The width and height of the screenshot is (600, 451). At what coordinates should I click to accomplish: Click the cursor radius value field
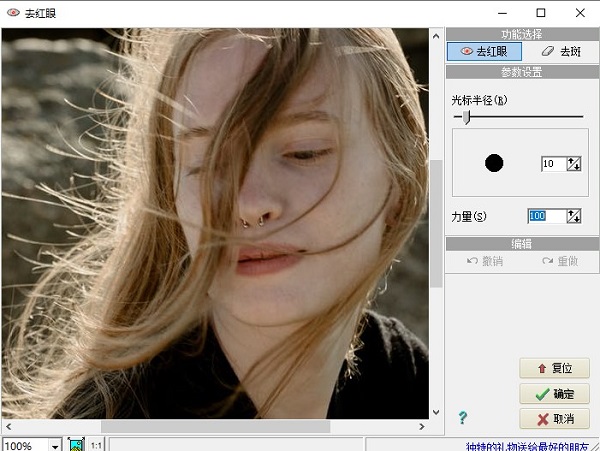tap(552, 164)
